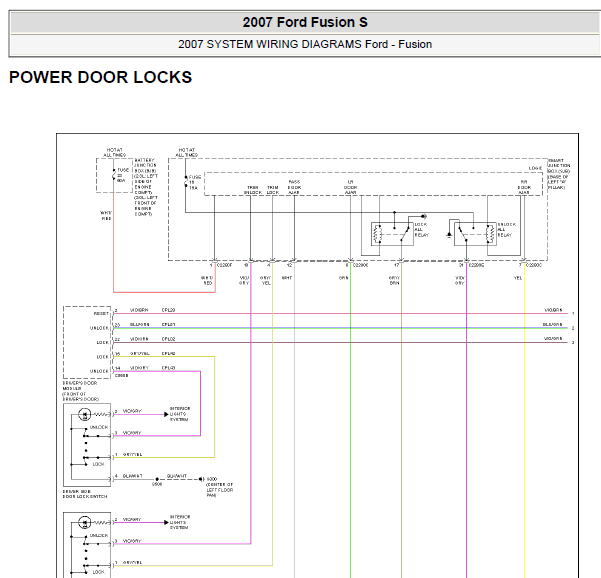Click the Unlock All Relay symbol
The image size is (601, 578).
click(x=475, y=234)
